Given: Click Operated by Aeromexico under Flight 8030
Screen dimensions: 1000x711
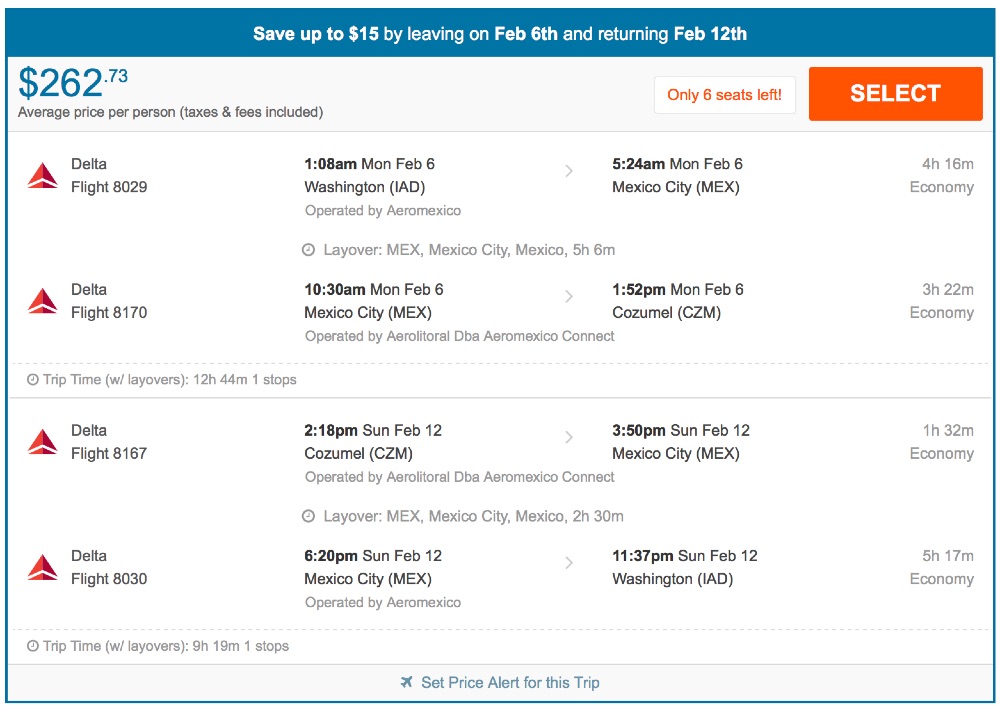Looking at the screenshot, I should click(x=384, y=602).
